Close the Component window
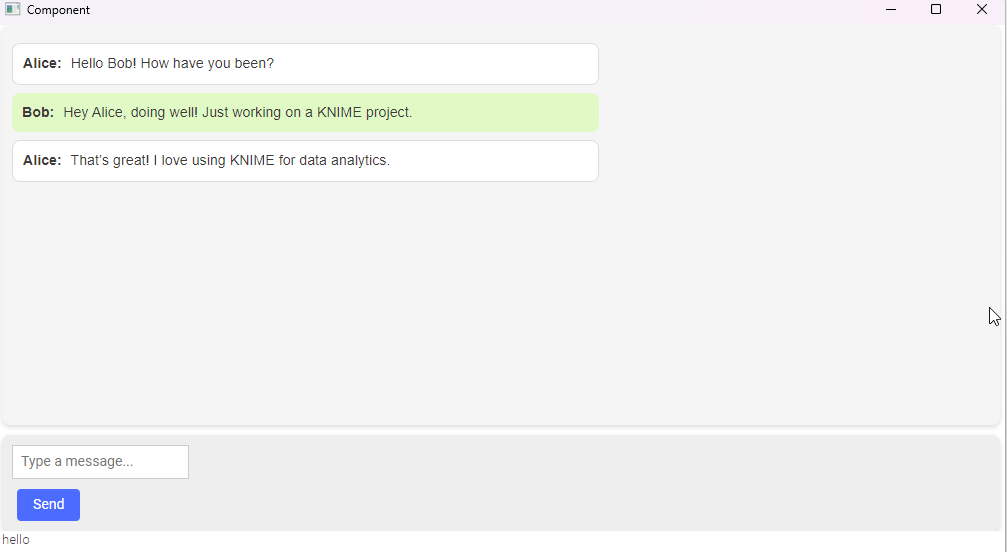This screenshot has width=1007, height=552. (982, 10)
